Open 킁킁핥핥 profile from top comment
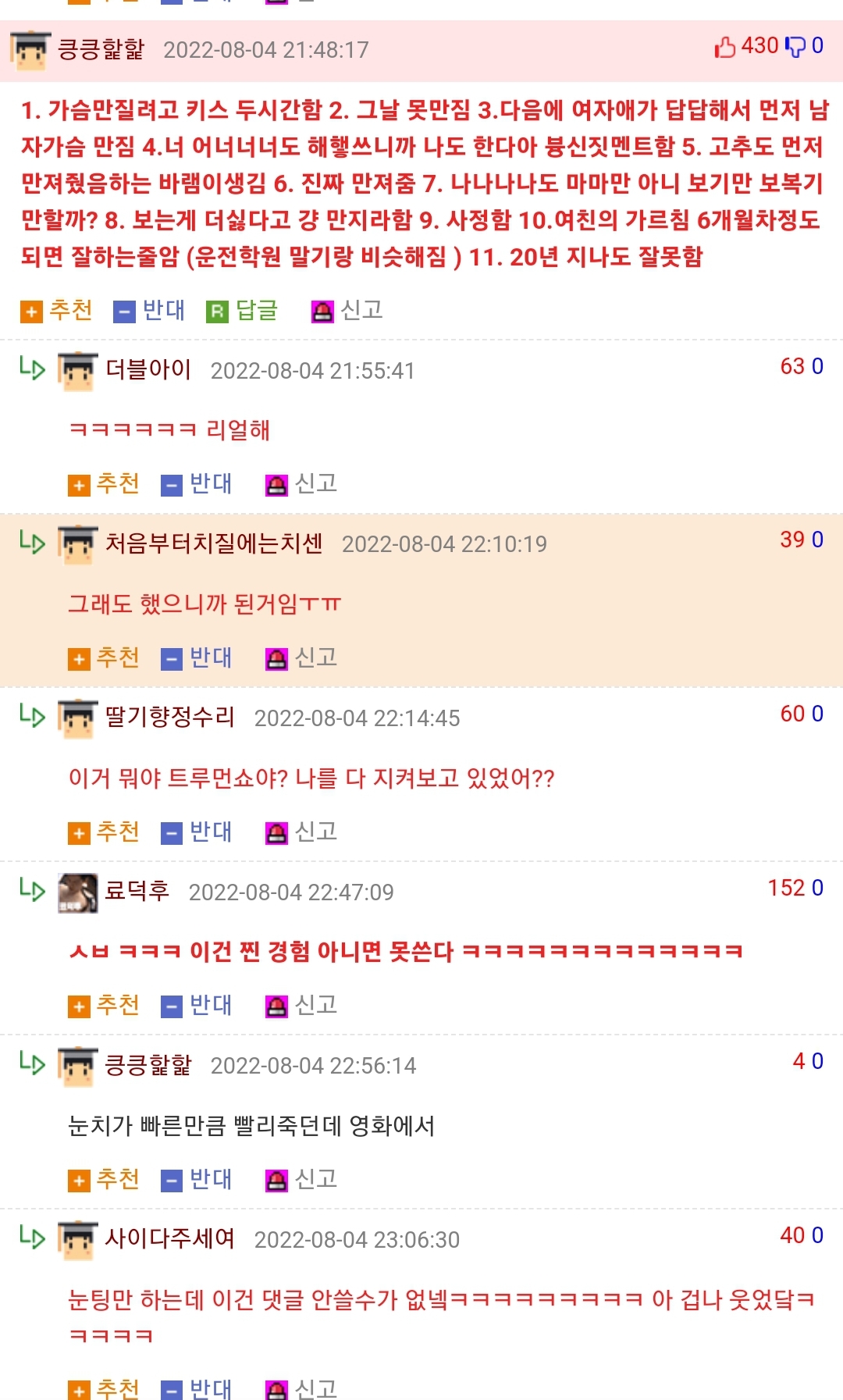The image size is (843, 1400). click(x=101, y=49)
